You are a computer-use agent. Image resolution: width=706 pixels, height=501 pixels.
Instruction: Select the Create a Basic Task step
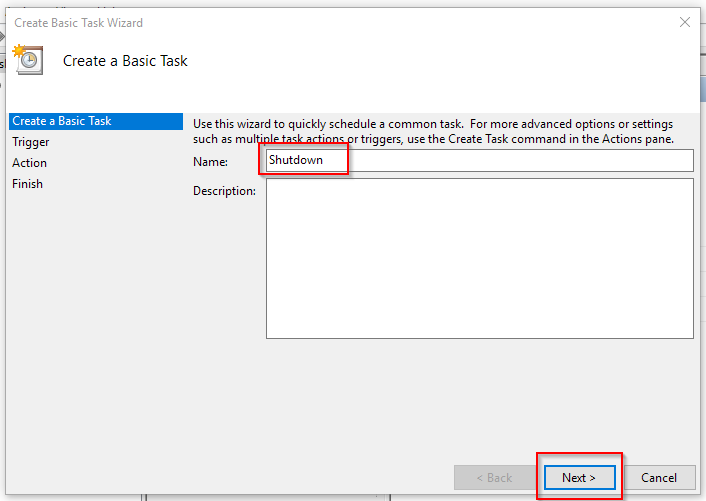coord(96,121)
